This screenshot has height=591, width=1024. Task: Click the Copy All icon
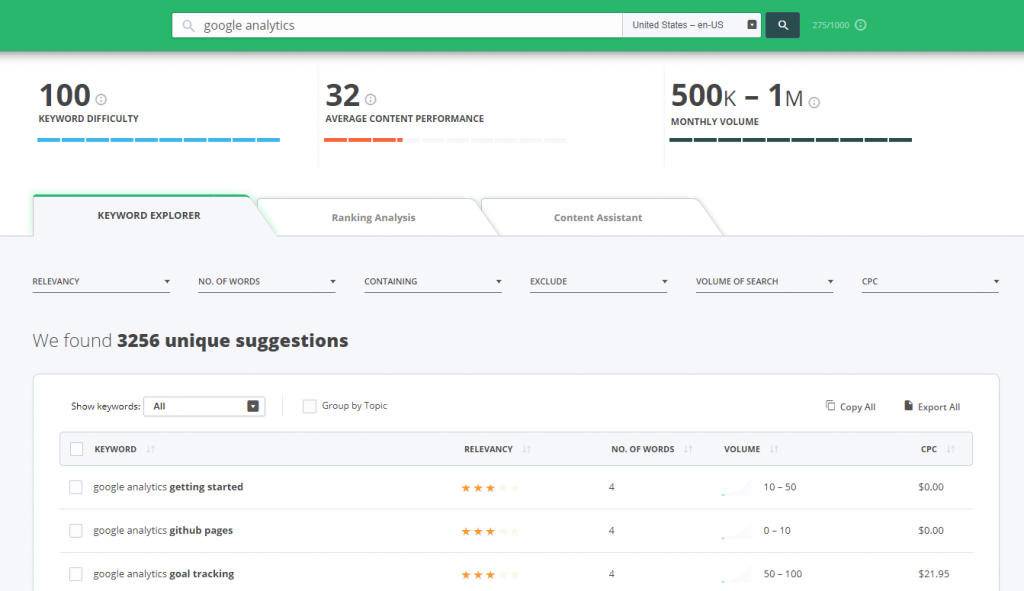[x=830, y=406]
